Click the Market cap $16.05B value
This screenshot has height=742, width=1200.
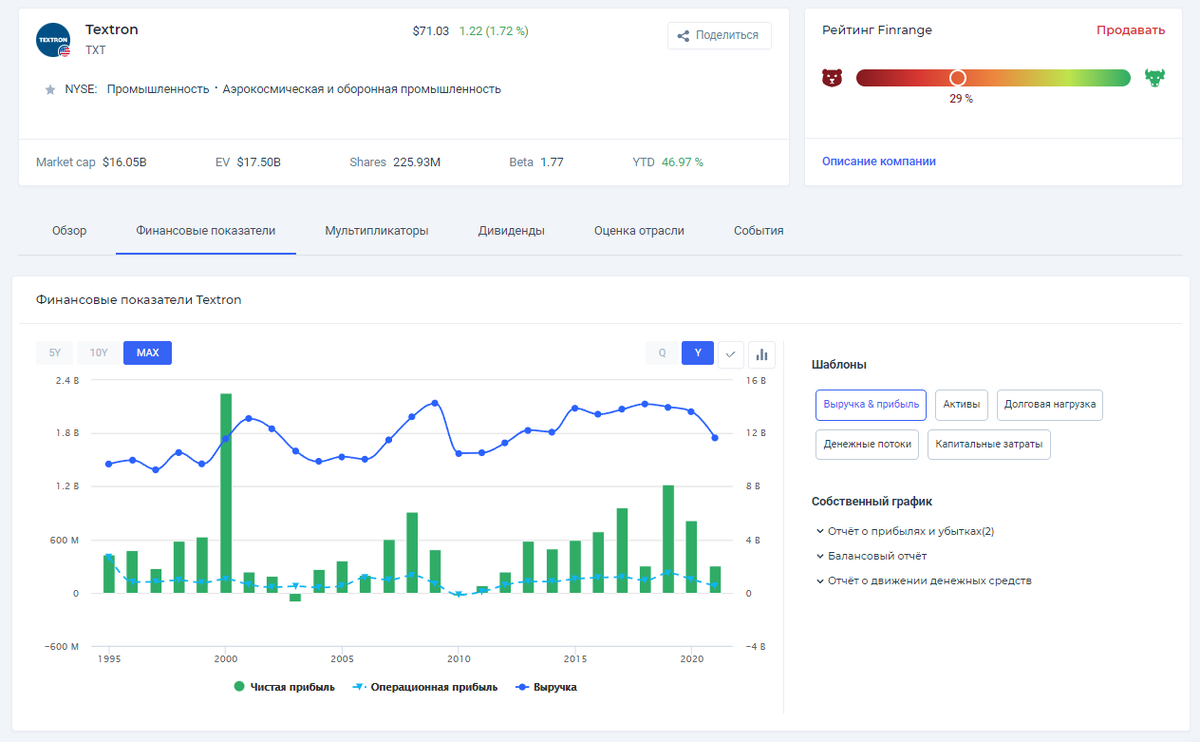tap(125, 162)
